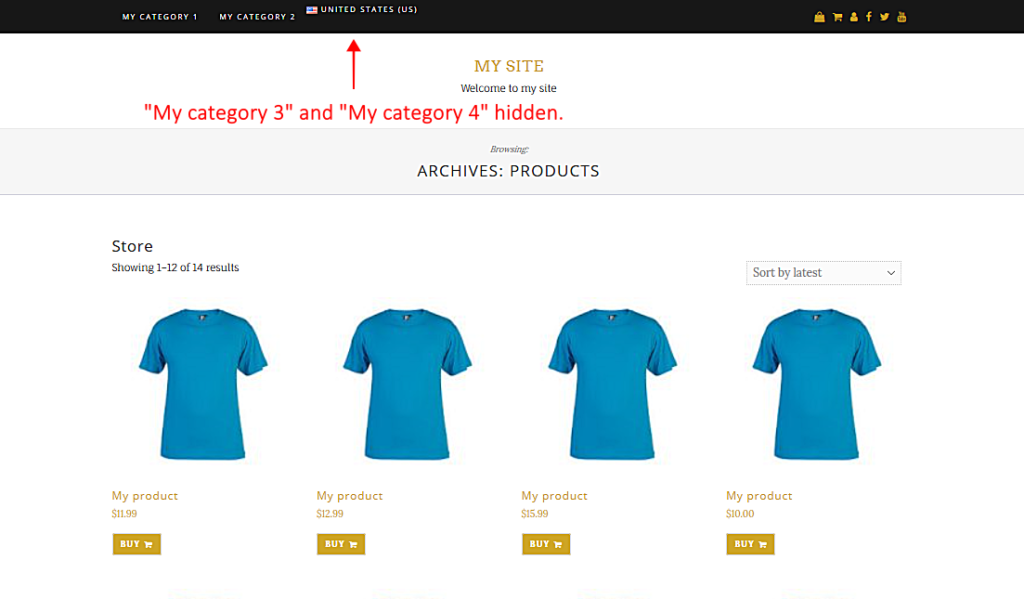This screenshot has width=1024, height=599.
Task: Open the Sort by latest dropdown
Action: coord(823,273)
